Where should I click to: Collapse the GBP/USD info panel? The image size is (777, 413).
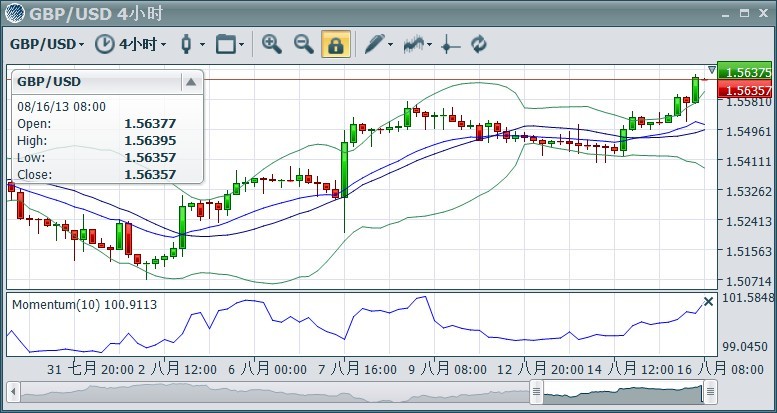[191, 82]
